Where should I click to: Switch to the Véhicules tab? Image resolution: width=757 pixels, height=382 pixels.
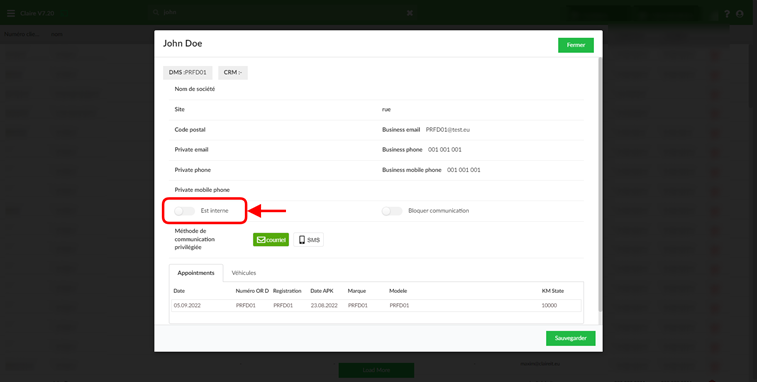pos(244,273)
